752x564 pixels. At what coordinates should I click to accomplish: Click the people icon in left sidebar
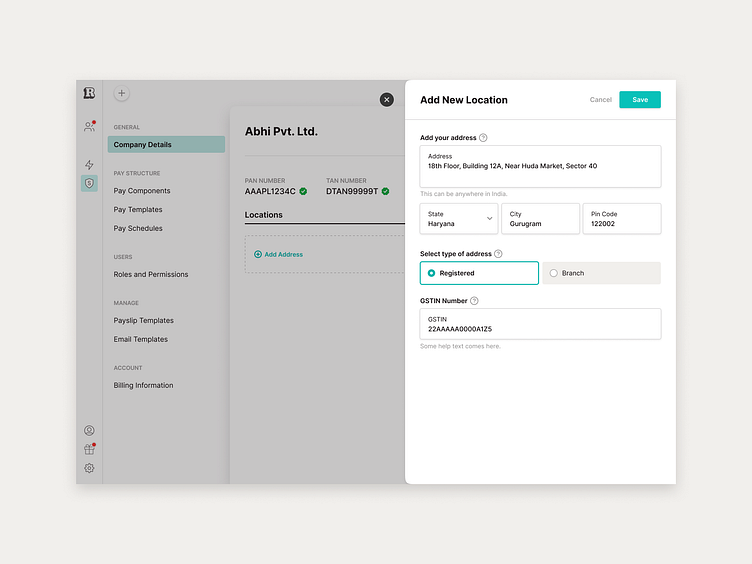pyautogui.click(x=89, y=127)
